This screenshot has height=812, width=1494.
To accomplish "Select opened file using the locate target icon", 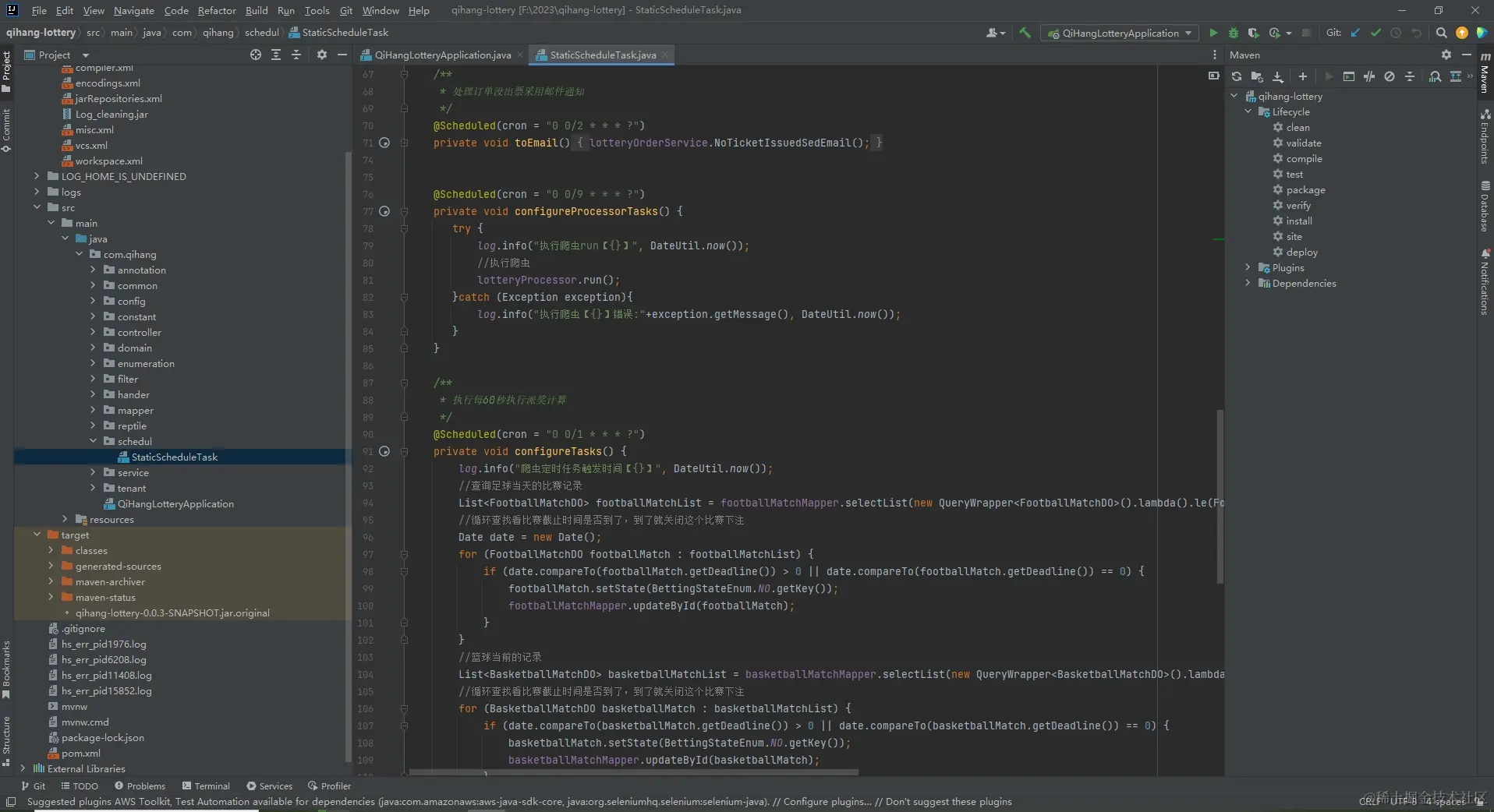I will (255, 55).
